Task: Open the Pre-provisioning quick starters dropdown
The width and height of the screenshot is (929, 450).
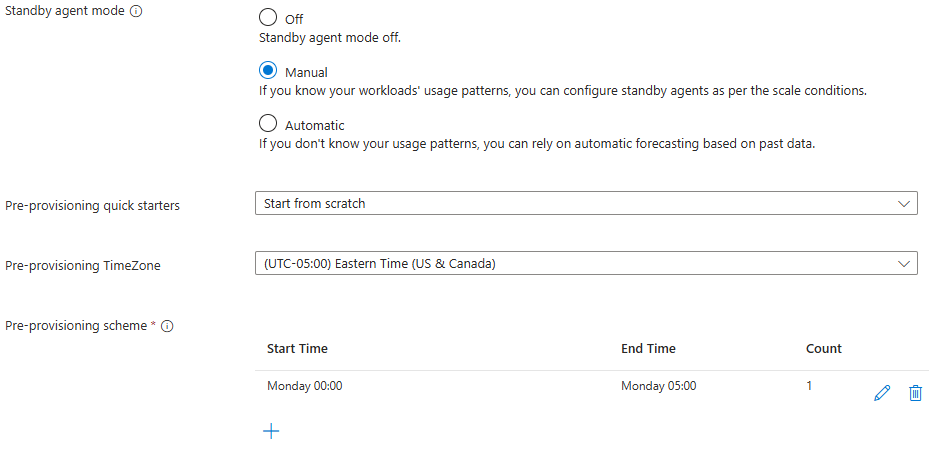Action: (x=585, y=204)
